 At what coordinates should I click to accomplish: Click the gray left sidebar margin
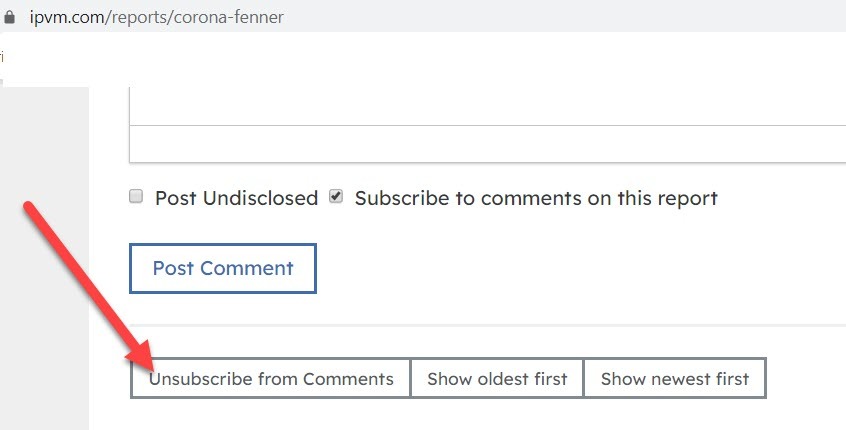coord(44,258)
